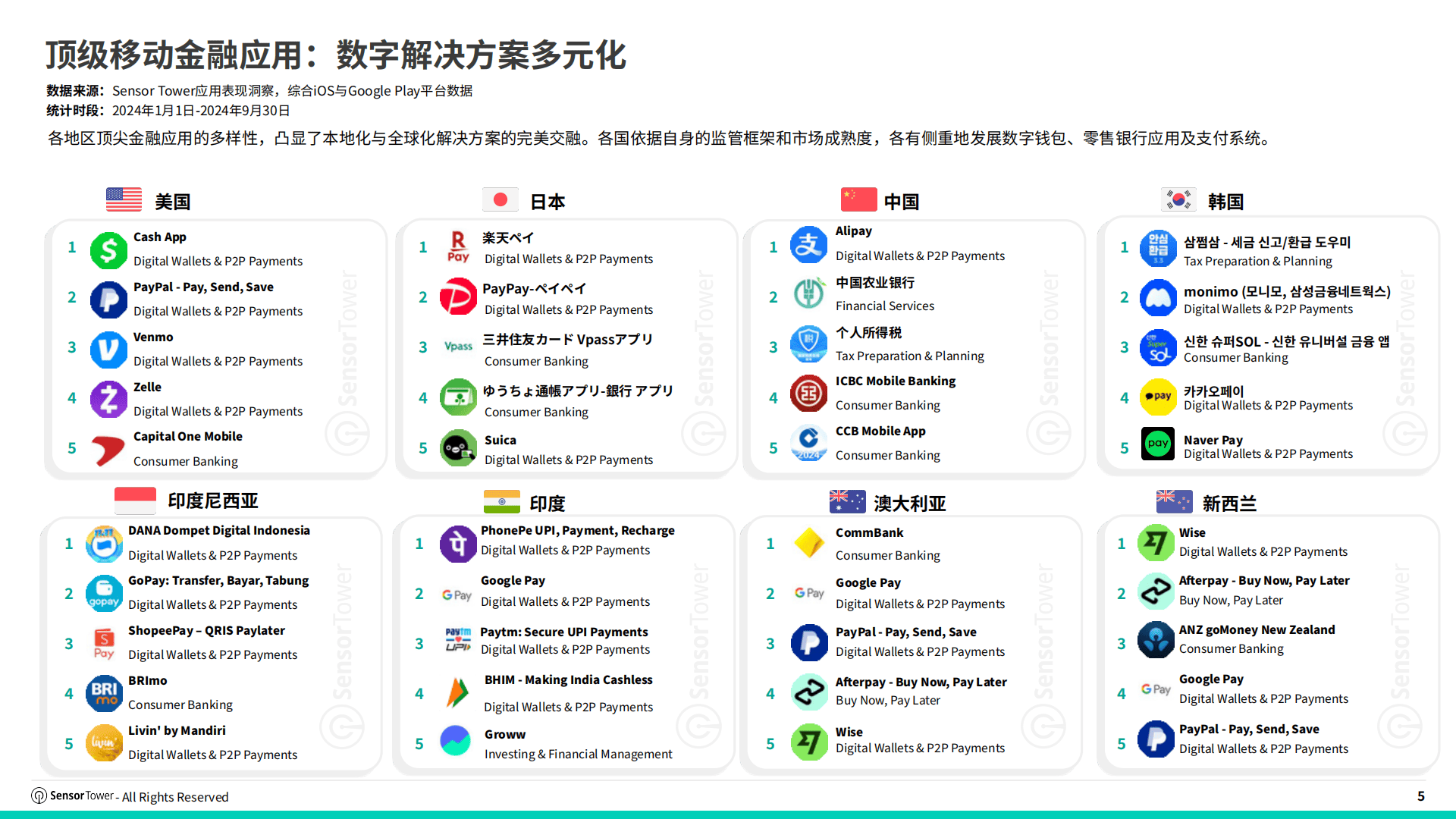Click the India flag beside 印度

coord(501,502)
